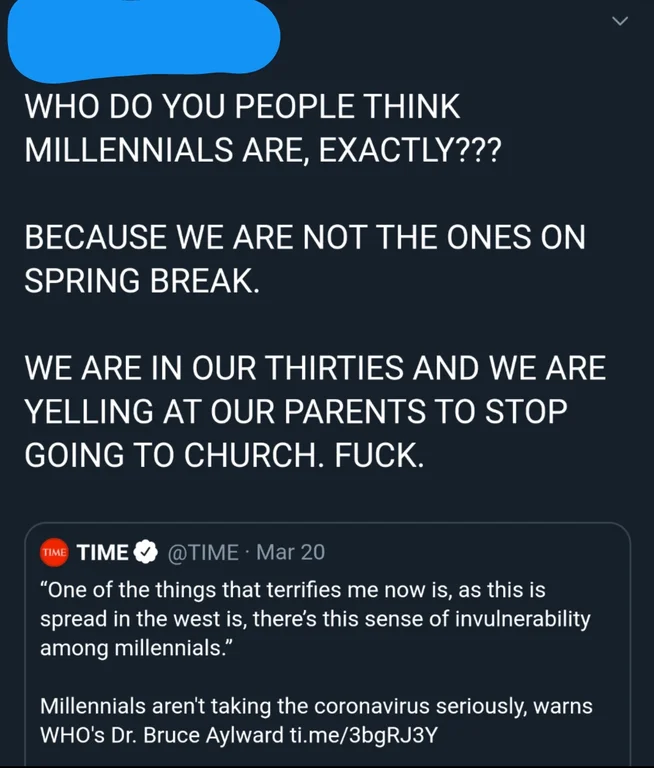Click the 'WHO DO YOU PEOPLE THINK' tweet text
Screen dimensions: 654x768
coord(242,106)
